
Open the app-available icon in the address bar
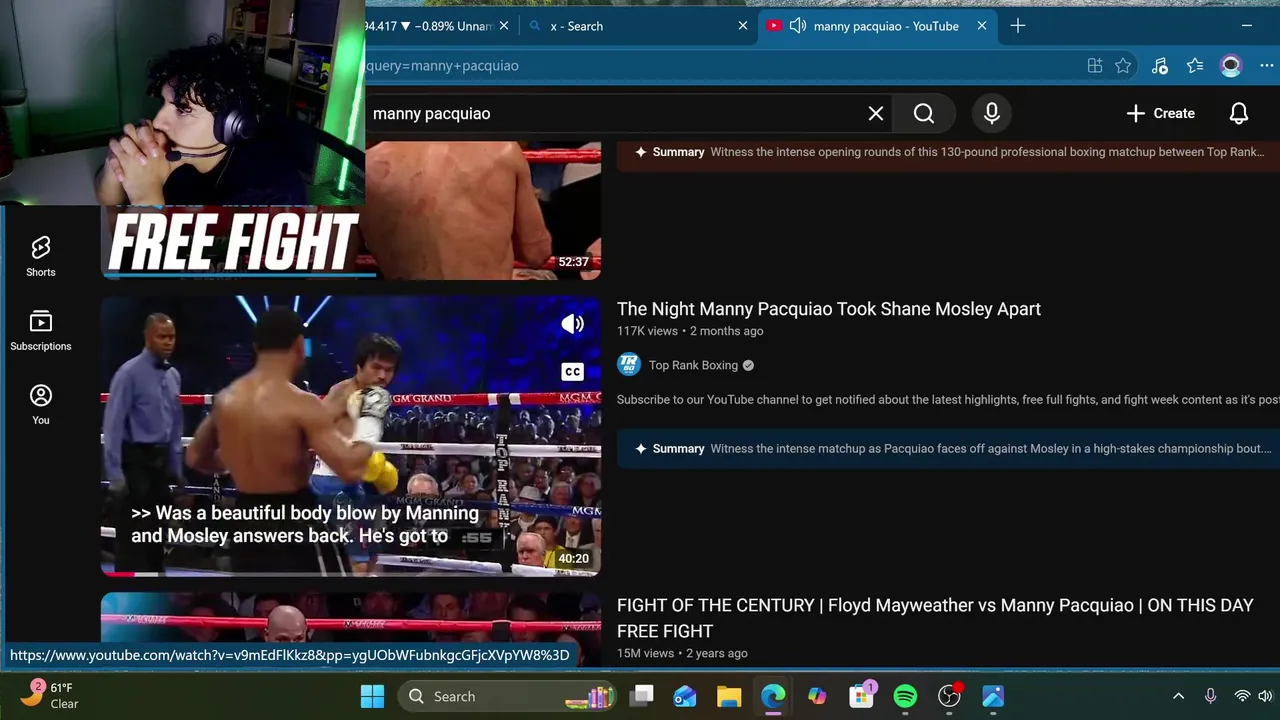[x=1095, y=66]
